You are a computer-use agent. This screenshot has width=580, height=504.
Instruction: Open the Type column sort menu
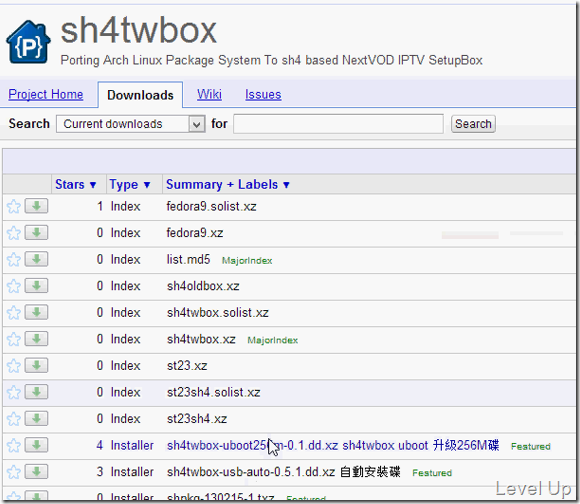coord(130,184)
